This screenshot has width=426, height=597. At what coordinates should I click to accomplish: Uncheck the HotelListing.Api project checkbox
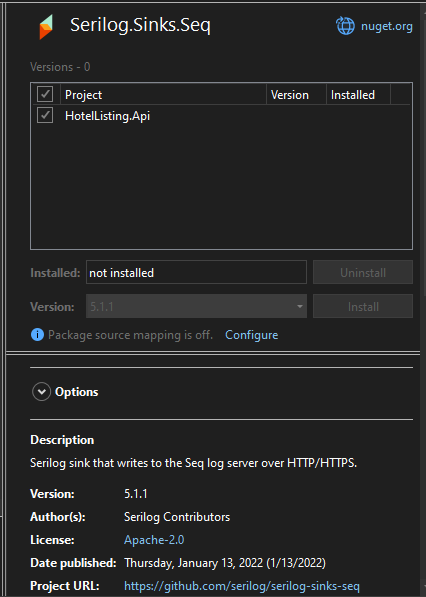click(45, 115)
